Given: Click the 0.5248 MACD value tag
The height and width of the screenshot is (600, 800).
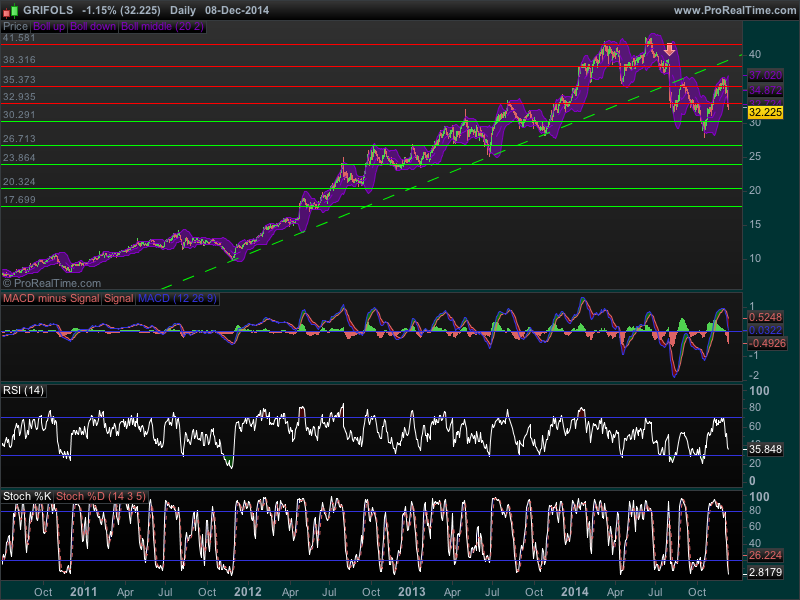Looking at the screenshot, I should (x=765, y=317).
